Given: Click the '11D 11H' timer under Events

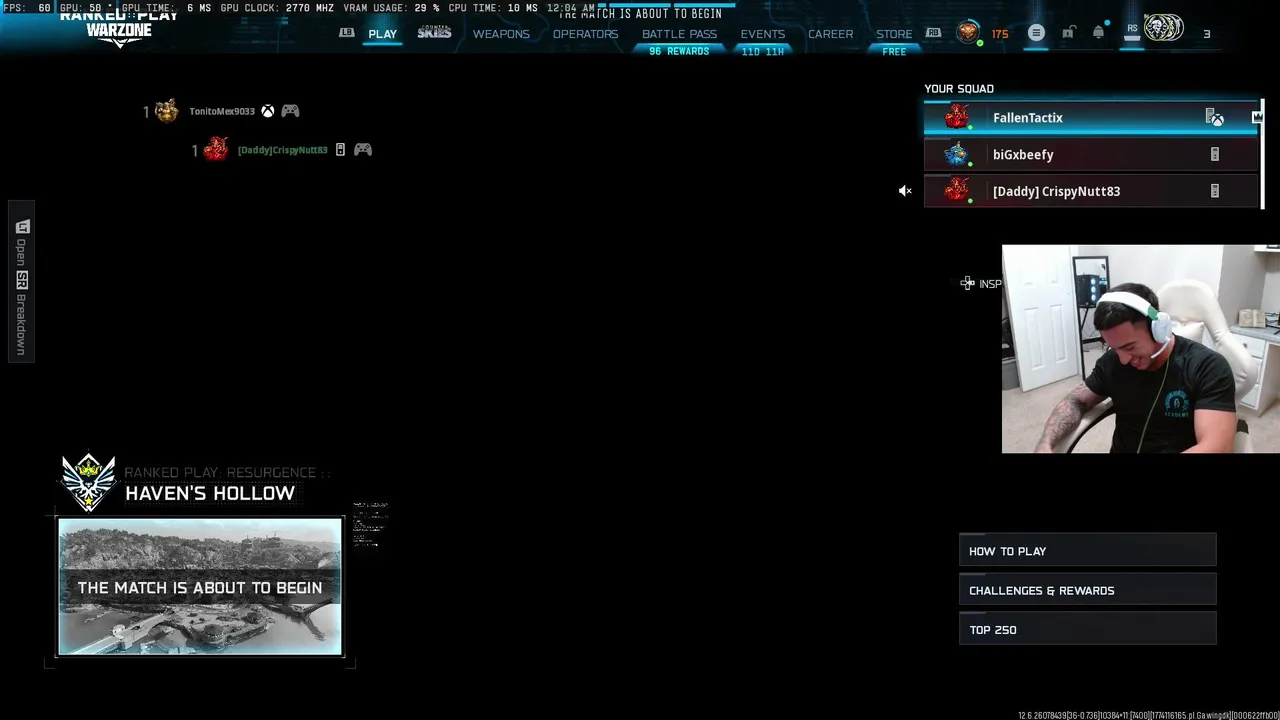Looking at the screenshot, I should 762,51.
